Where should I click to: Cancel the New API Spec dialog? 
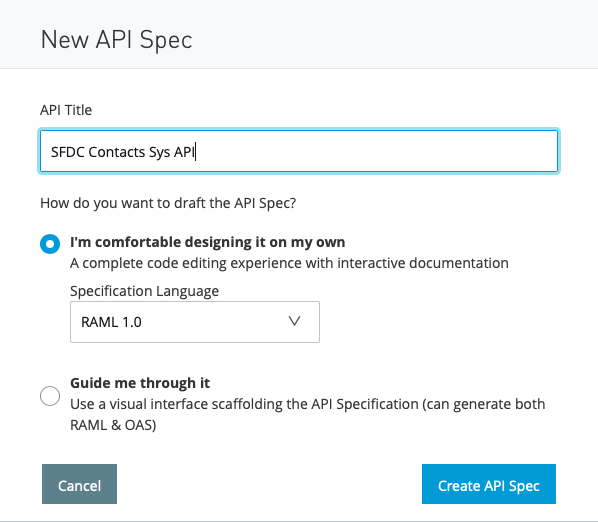[x=79, y=484]
